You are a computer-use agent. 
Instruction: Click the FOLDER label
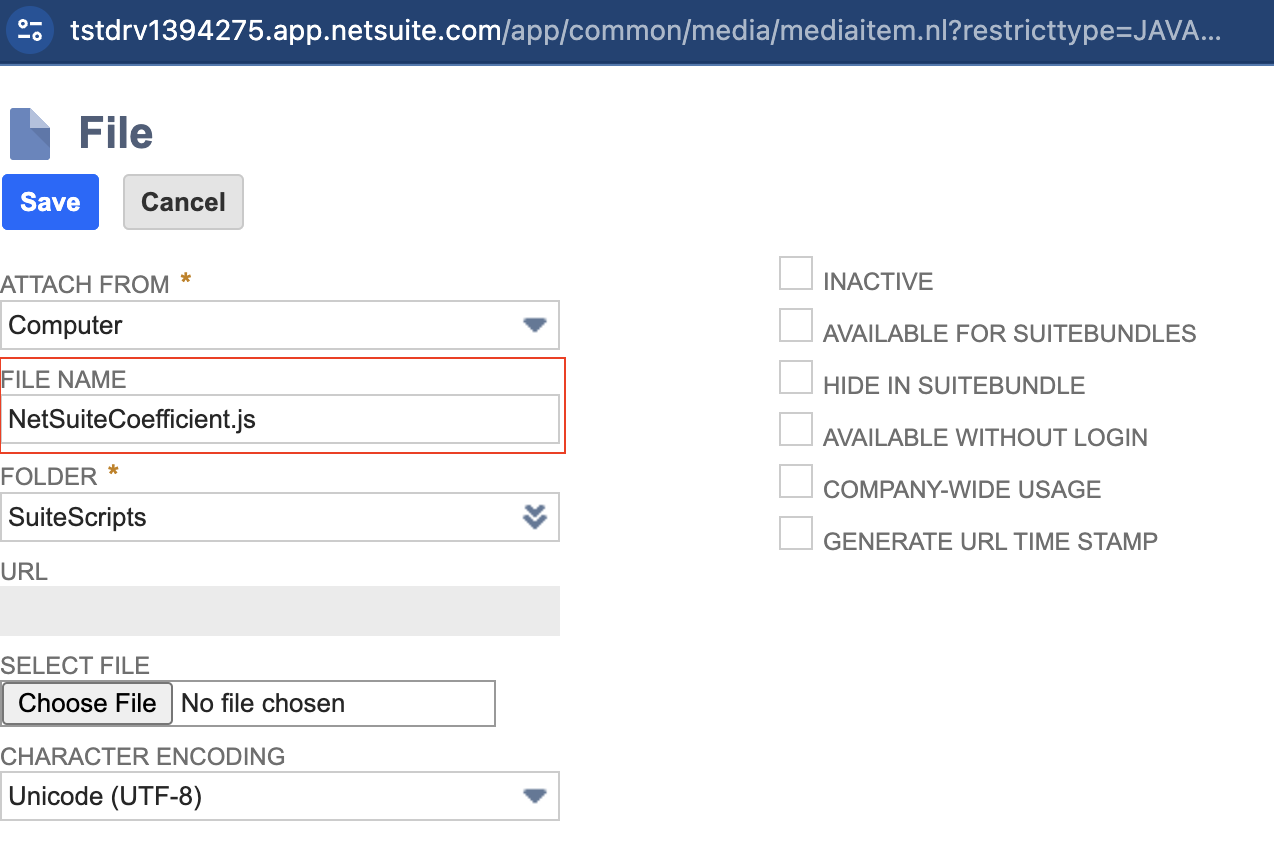49,477
